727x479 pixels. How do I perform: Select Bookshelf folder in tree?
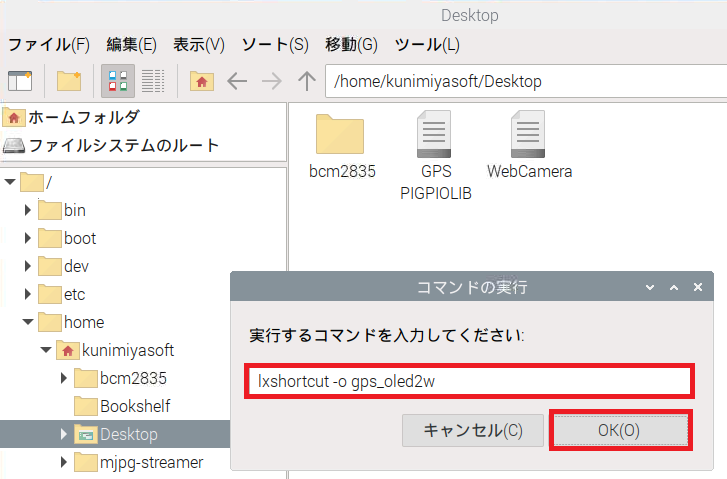122,406
